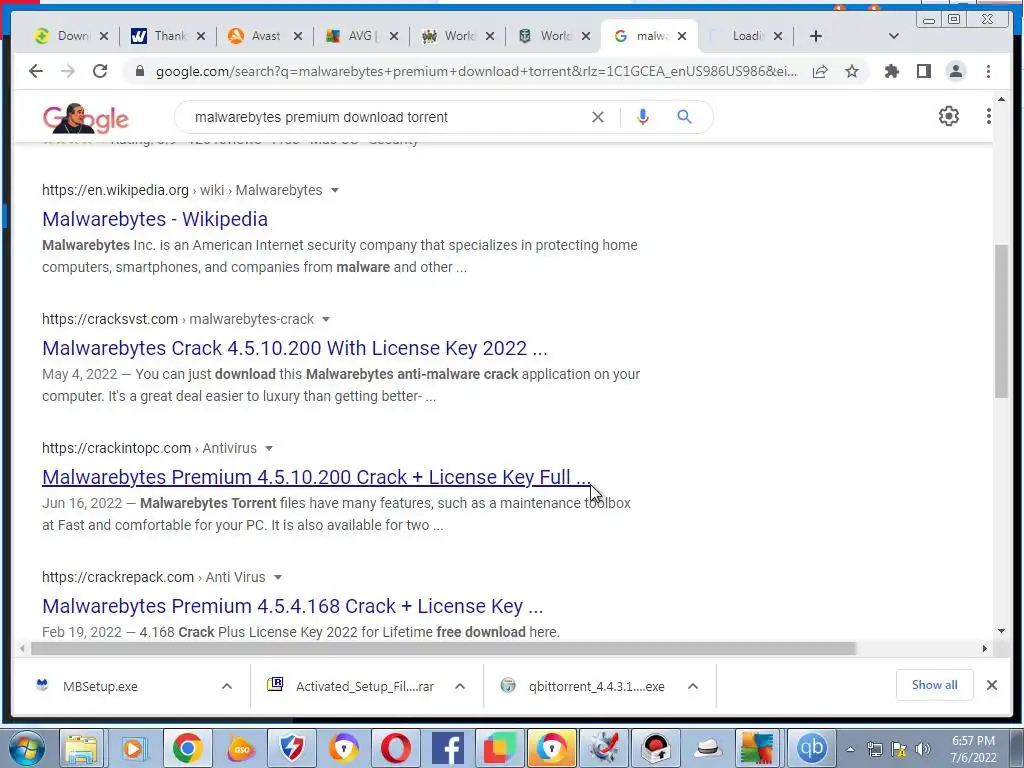Open the Chrome profile avatar
Viewport: 1024px width, 768px height.
pyautogui.click(x=955, y=71)
